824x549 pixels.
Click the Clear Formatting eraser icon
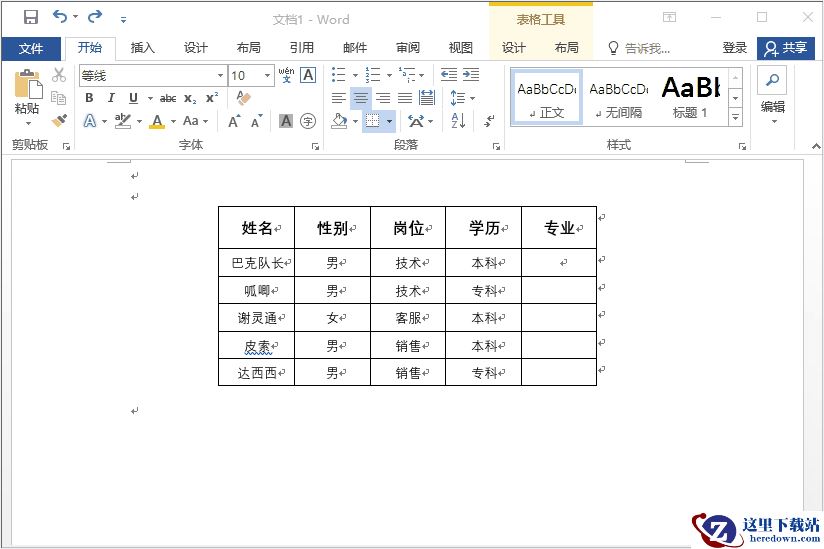pyautogui.click(x=243, y=98)
